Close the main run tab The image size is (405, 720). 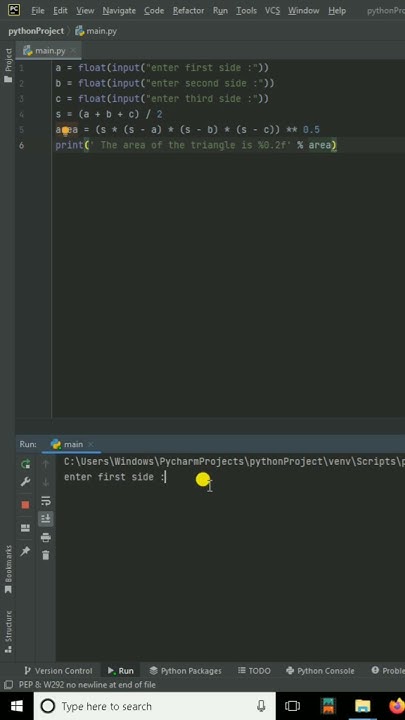[91, 444]
